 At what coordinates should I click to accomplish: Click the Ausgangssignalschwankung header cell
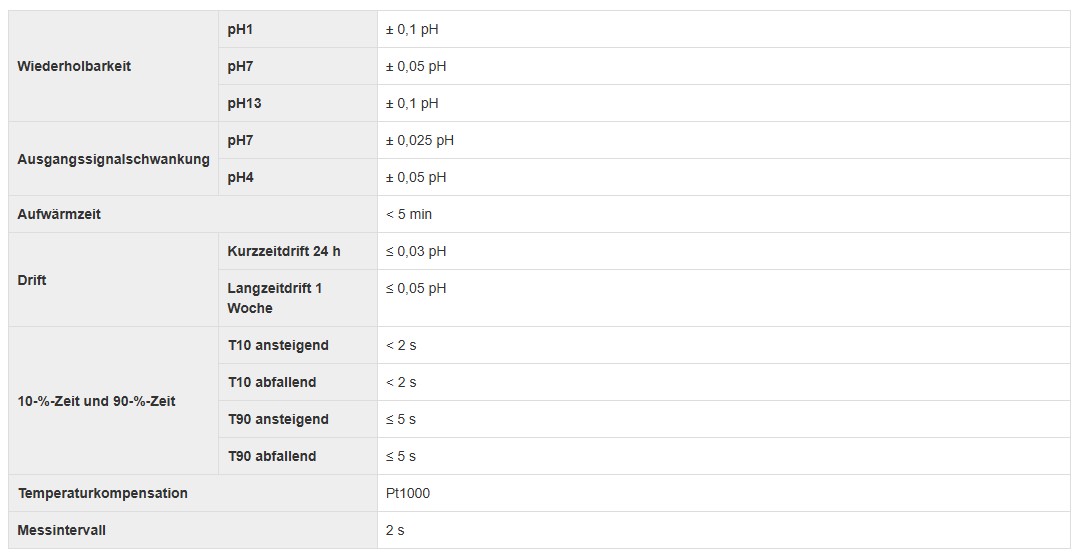coord(113,159)
